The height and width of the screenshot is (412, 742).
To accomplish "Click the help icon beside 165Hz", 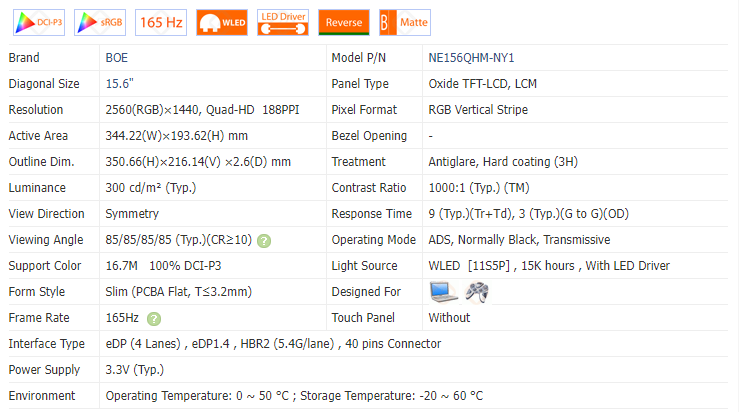I will (x=154, y=318).
